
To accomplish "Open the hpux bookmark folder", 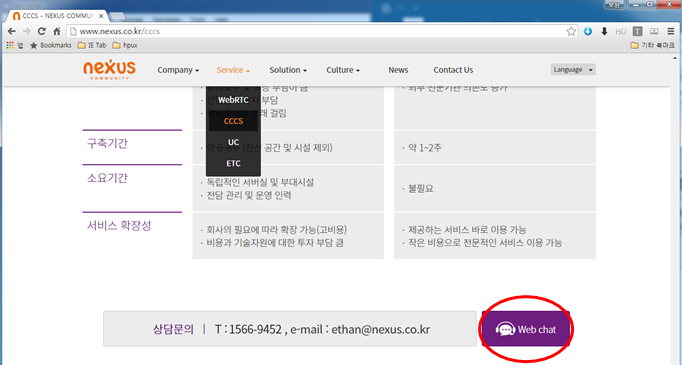I will (125, 45).
